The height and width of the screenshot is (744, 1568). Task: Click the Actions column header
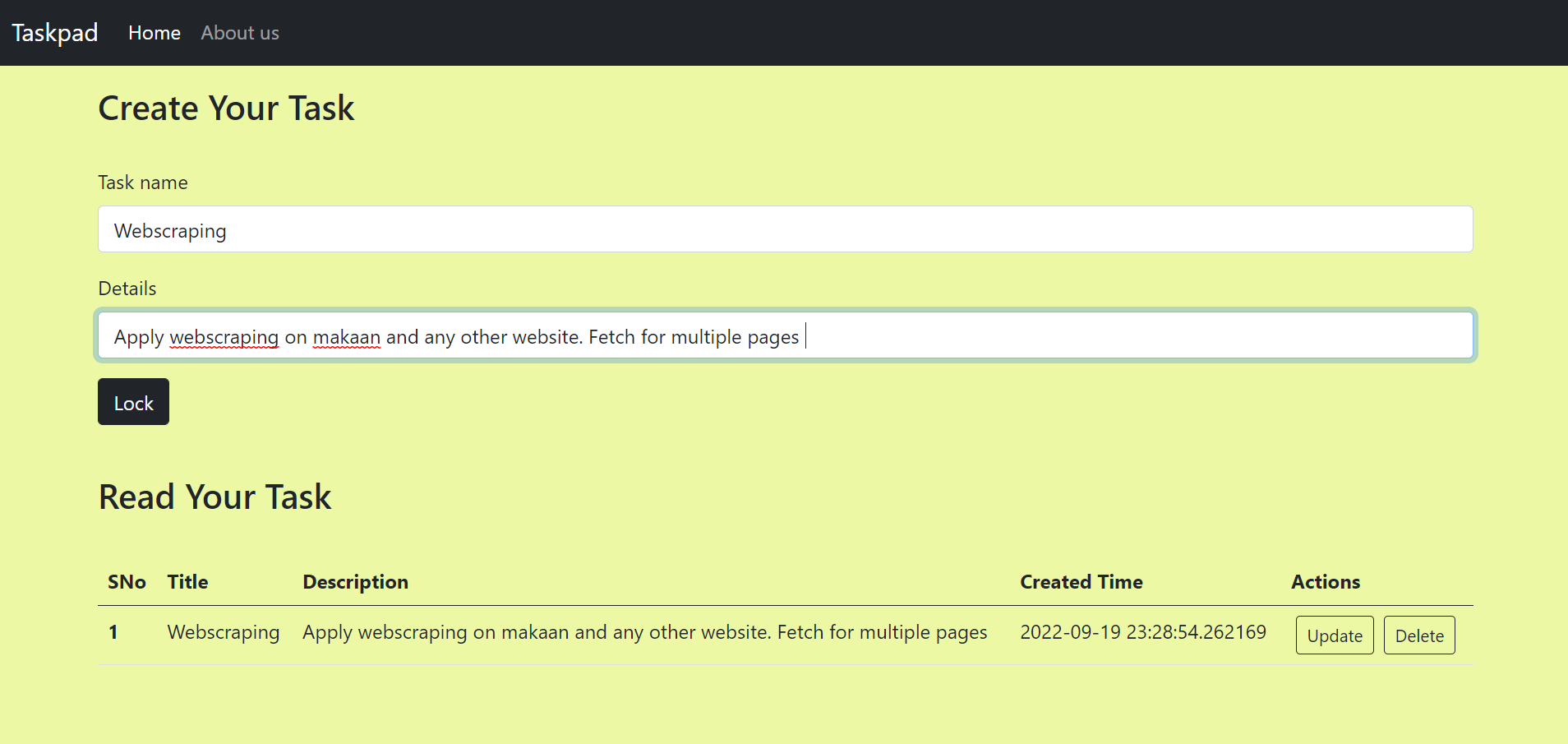point(1326,582)
